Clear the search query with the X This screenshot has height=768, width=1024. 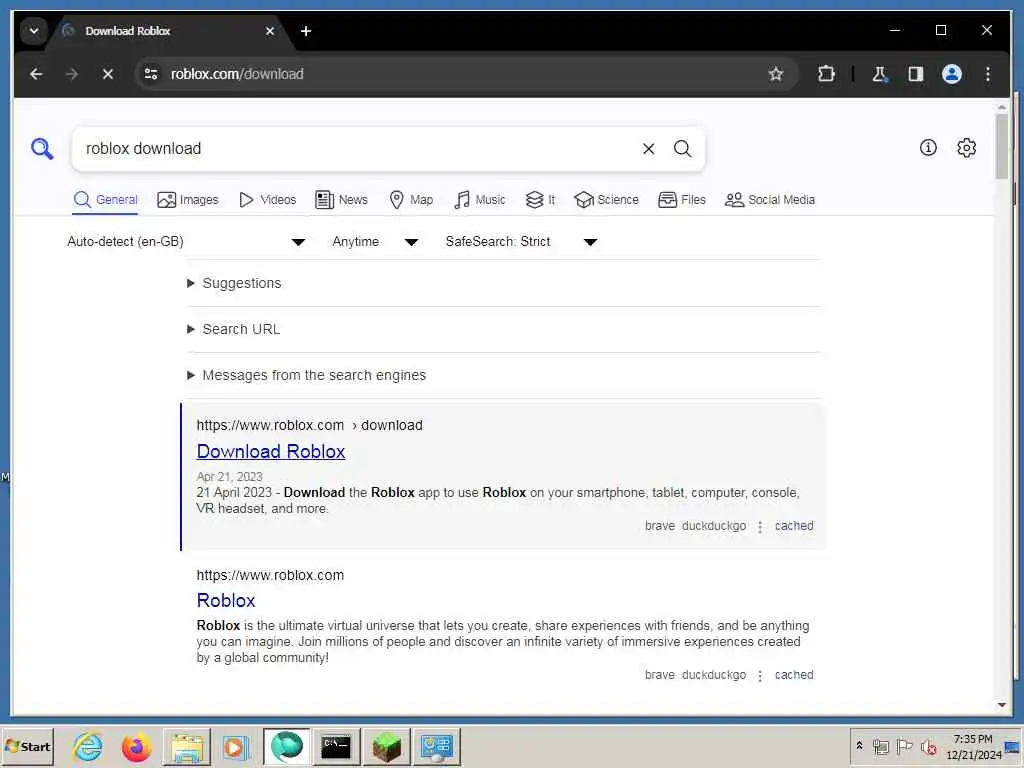648,149
